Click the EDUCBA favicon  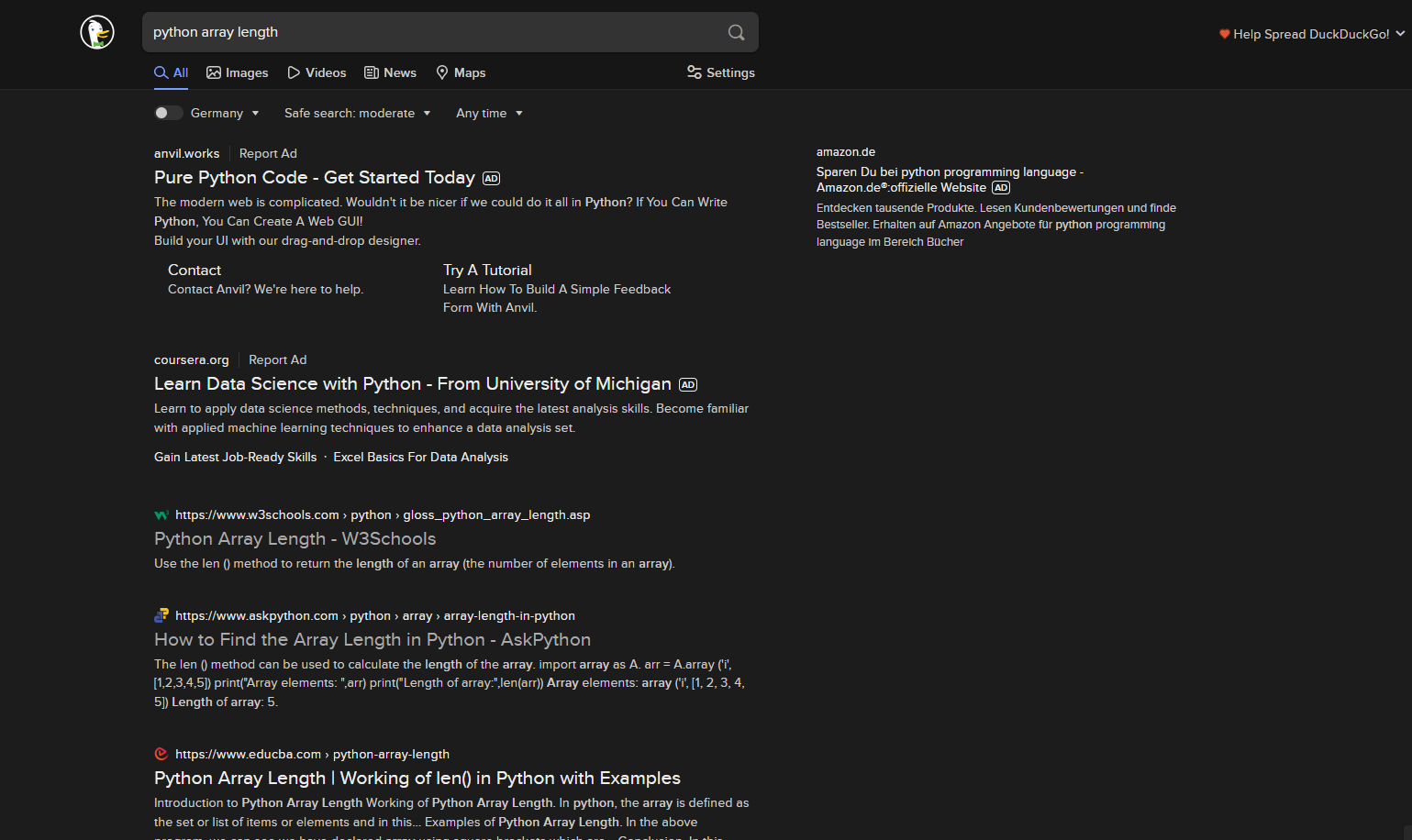161,754
